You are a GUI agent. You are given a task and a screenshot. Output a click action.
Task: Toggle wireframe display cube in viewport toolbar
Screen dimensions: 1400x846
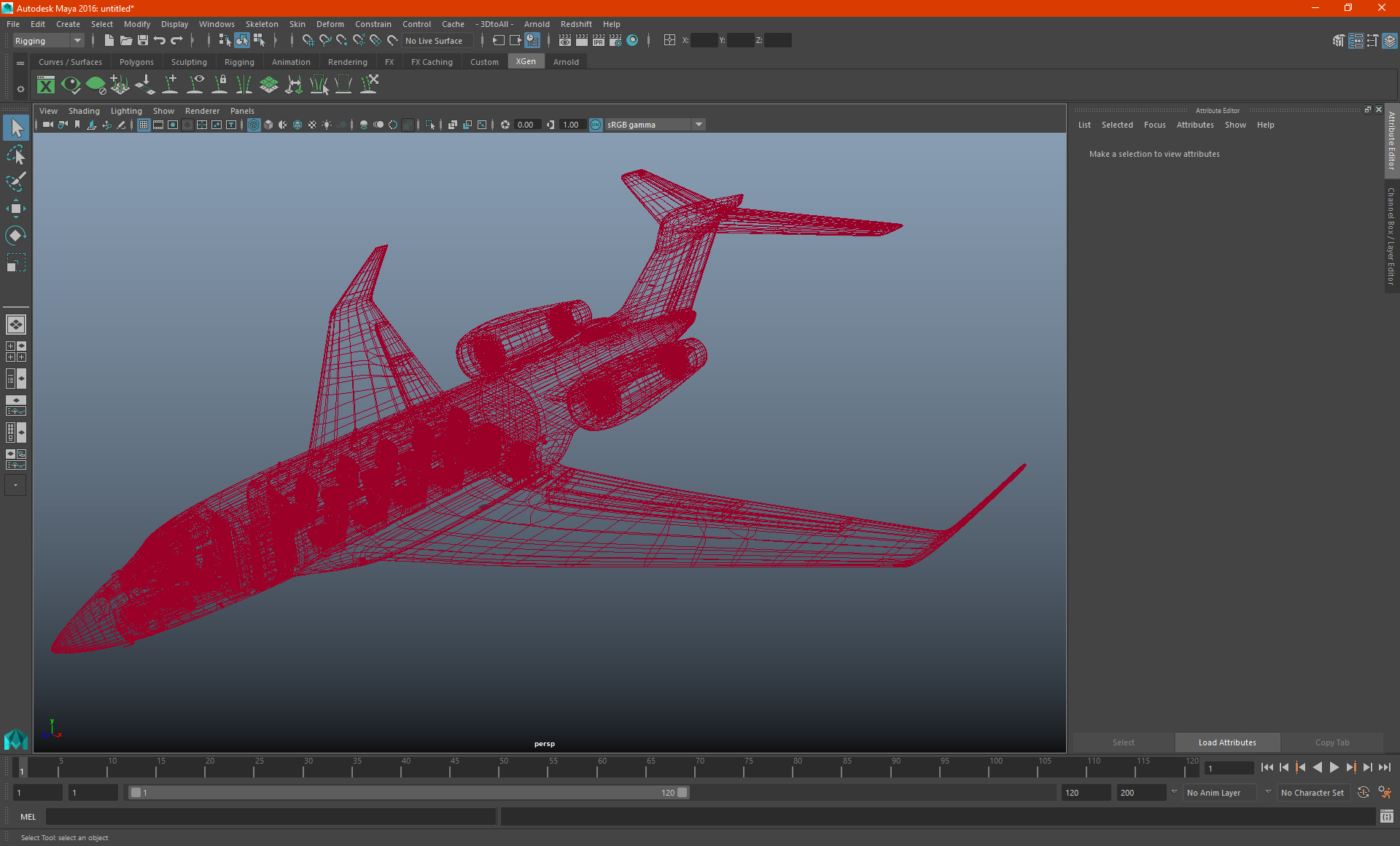pyautogui.click(x=254, y=125)
